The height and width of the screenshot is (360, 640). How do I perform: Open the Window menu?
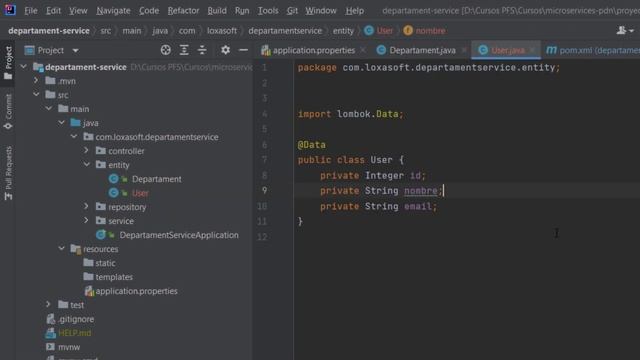(x=321, y=11)
